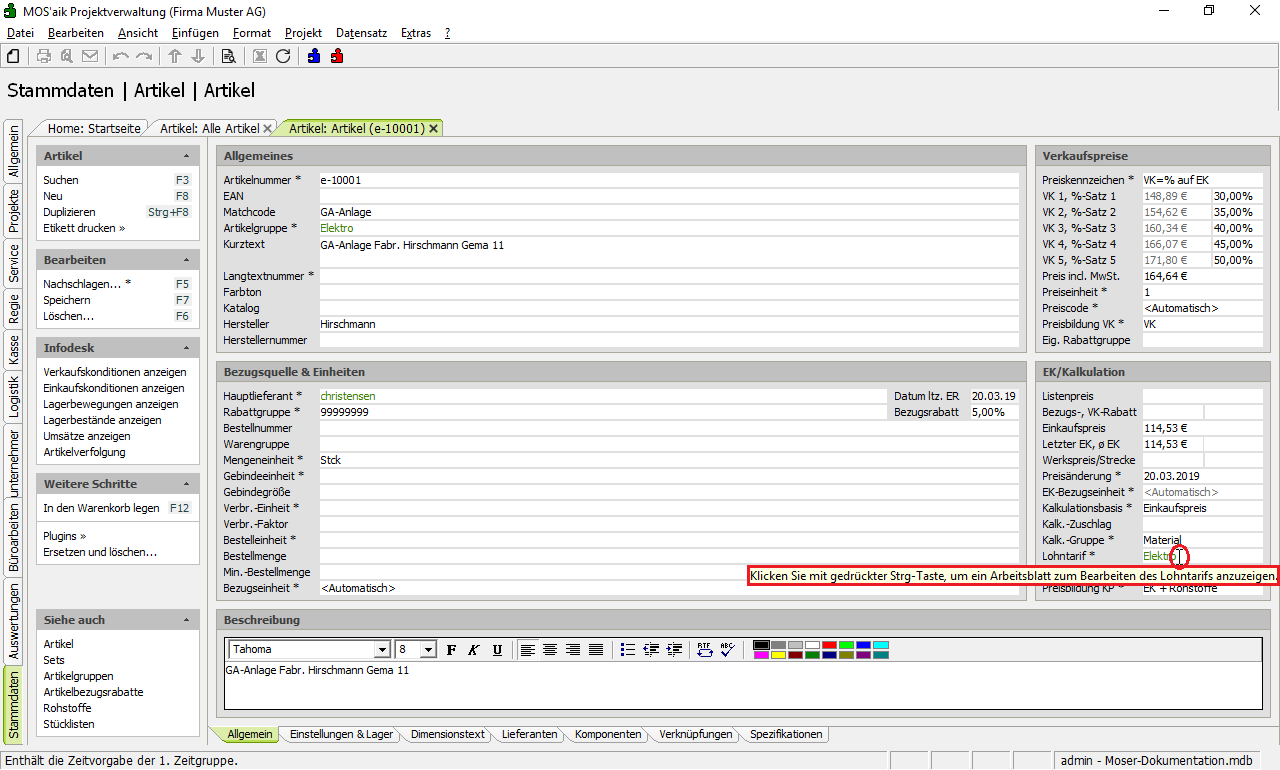Screen dimensions: 1280x770
Task: Switch to the Lieferanten tab
Action: 529,734
